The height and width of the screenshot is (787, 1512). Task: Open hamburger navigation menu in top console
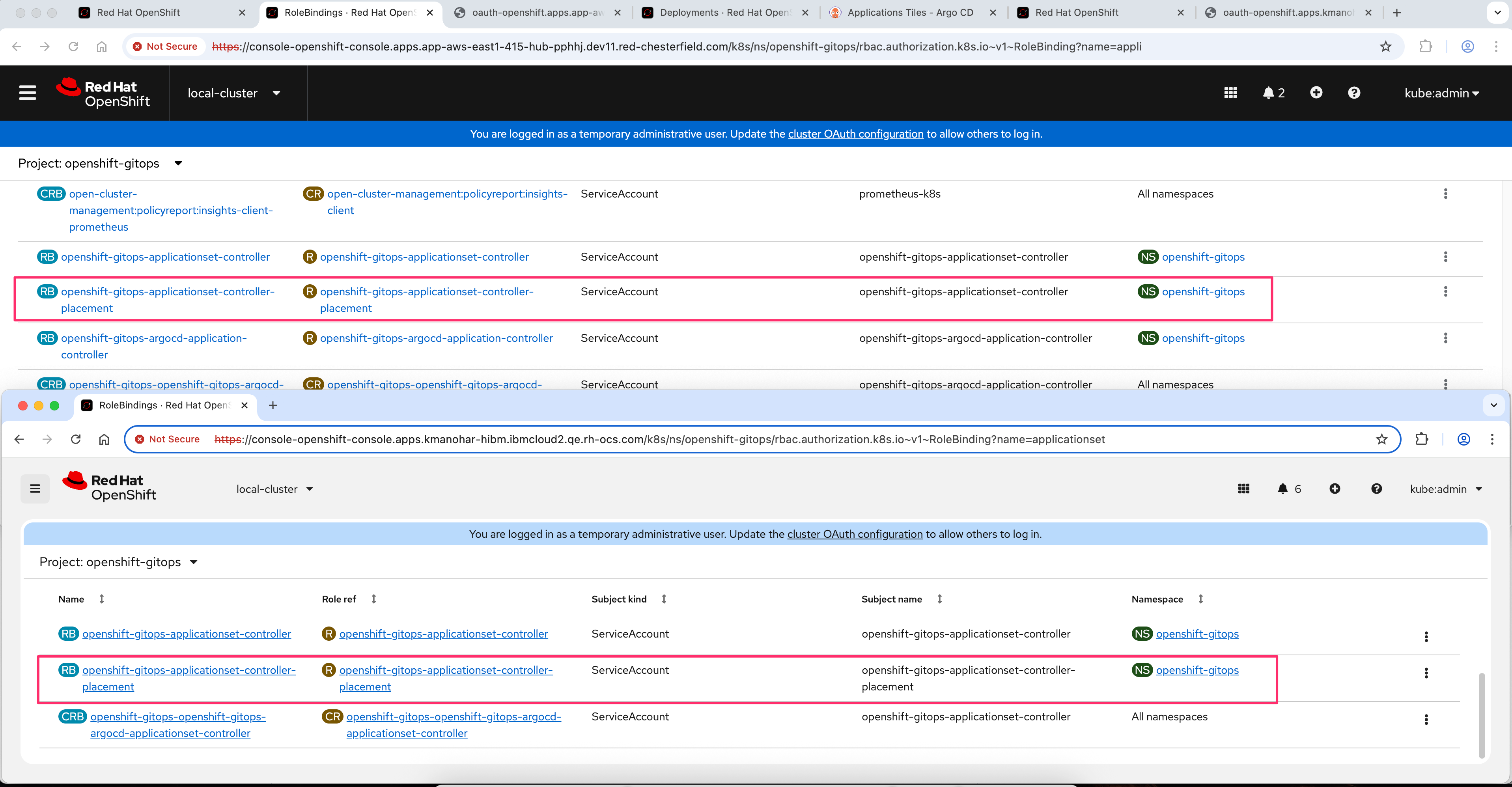pos(28,93)
